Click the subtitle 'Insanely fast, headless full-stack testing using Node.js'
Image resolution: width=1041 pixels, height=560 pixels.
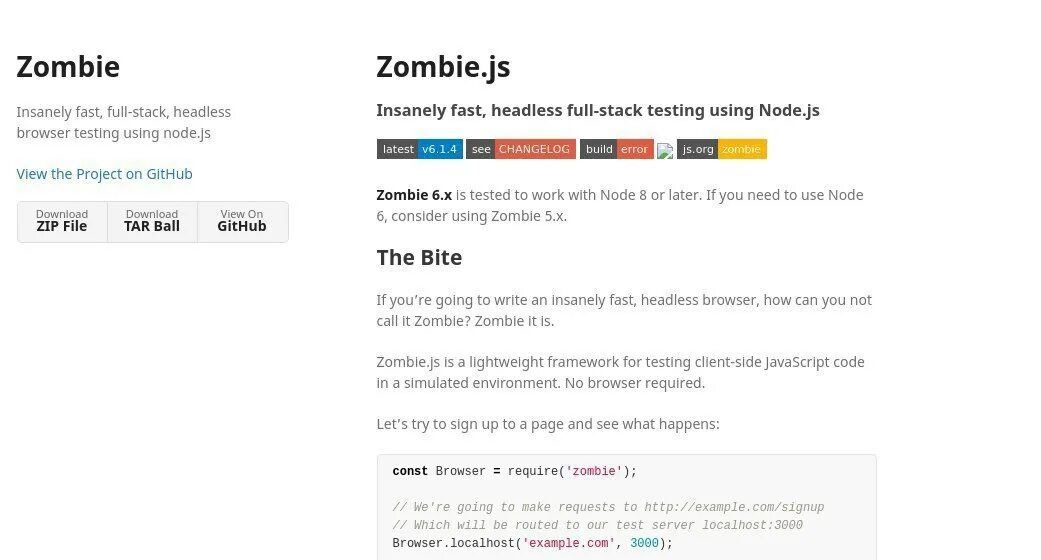click(x=598, y=110)
